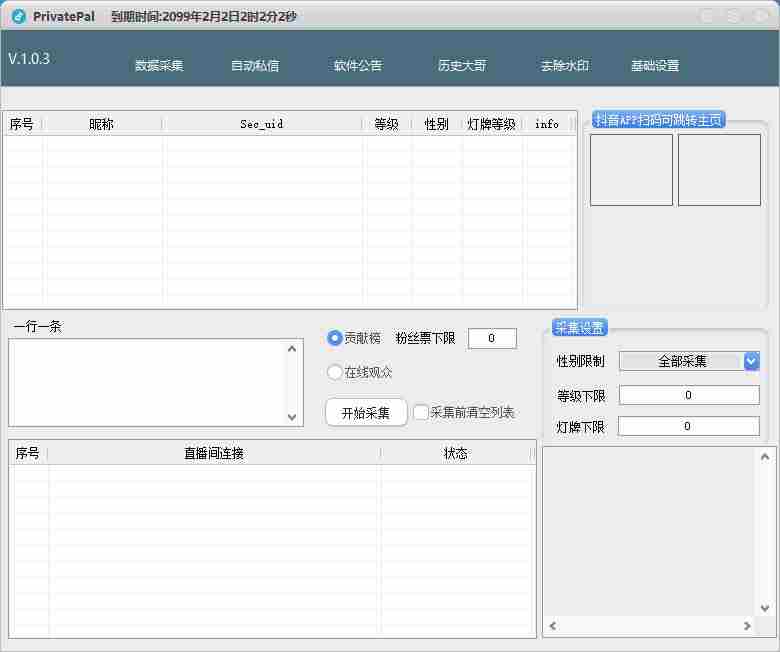The width and height of the screenshot is (780, 652).
Task: Open the 软件公告 tab
Action: coord(358,66)
